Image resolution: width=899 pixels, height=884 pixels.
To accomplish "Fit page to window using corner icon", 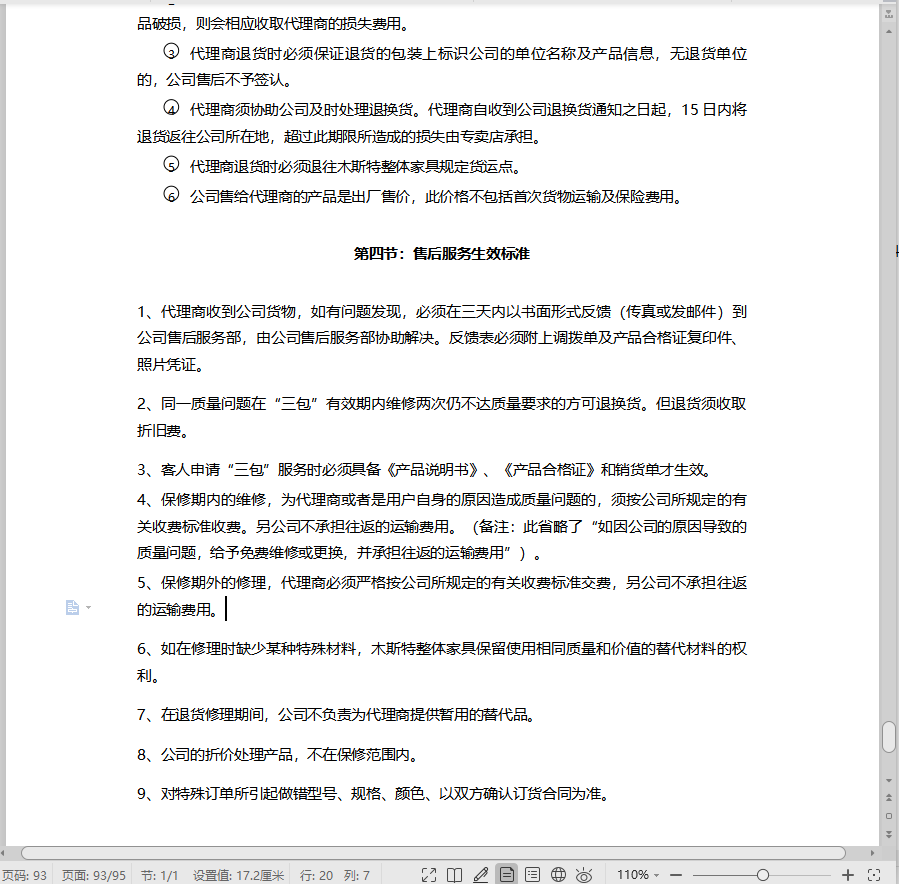I will [x=873, y=875].
